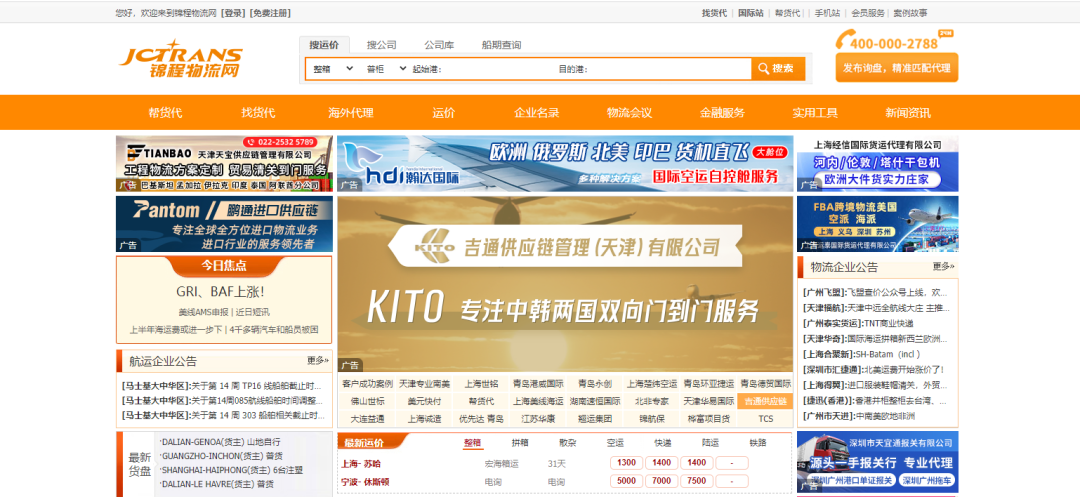The width and height of the screenshot is (1080, 497).
Task: Open the DALIAN-GENOA cargo listing
Action: coord(220,442)
